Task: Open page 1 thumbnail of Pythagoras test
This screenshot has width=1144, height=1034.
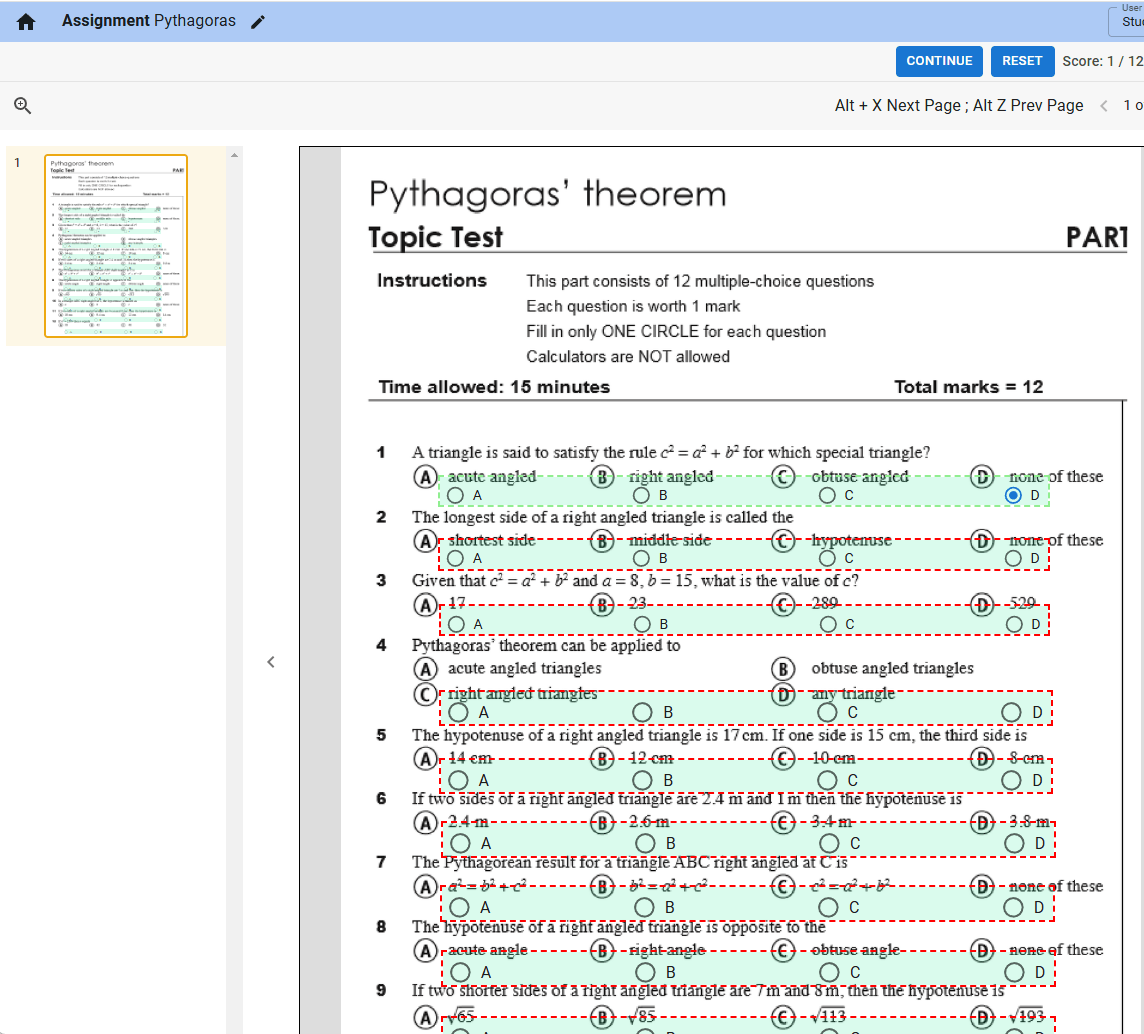Action: (x=116, y=246)
